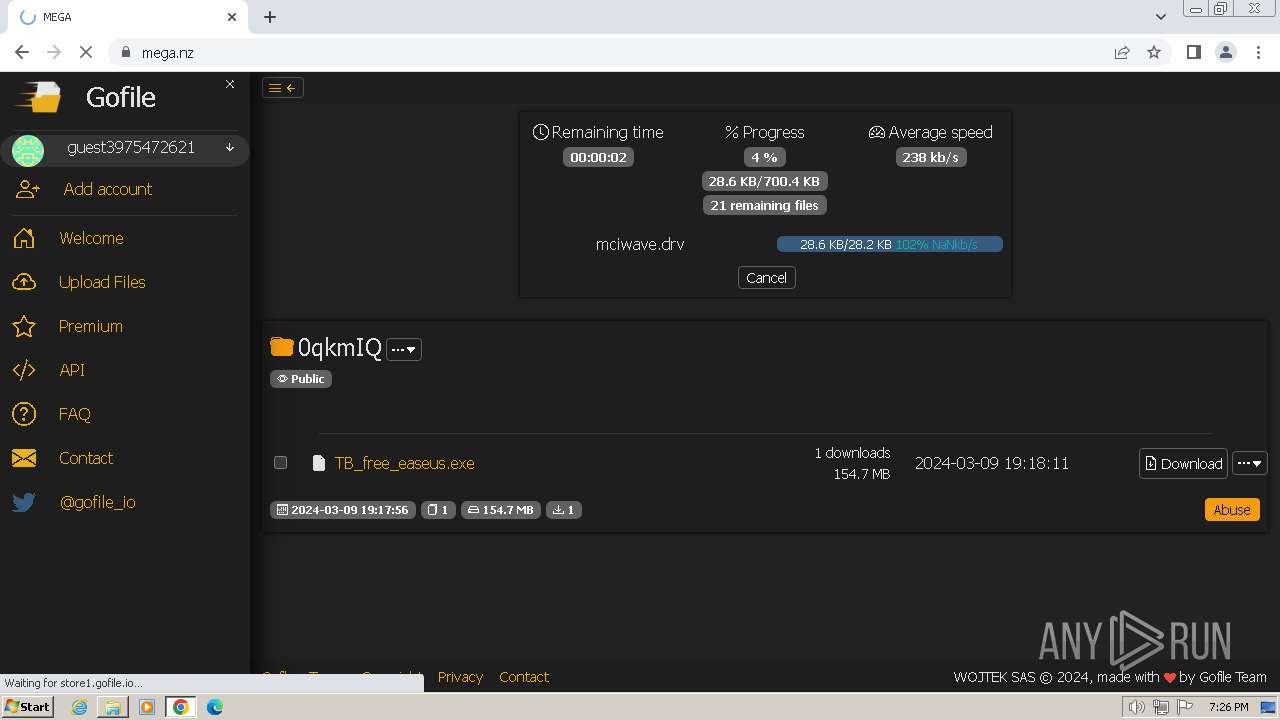Click 21 remaining files badge
This screenshot has height=720, width=1280.
click(765, 205)
